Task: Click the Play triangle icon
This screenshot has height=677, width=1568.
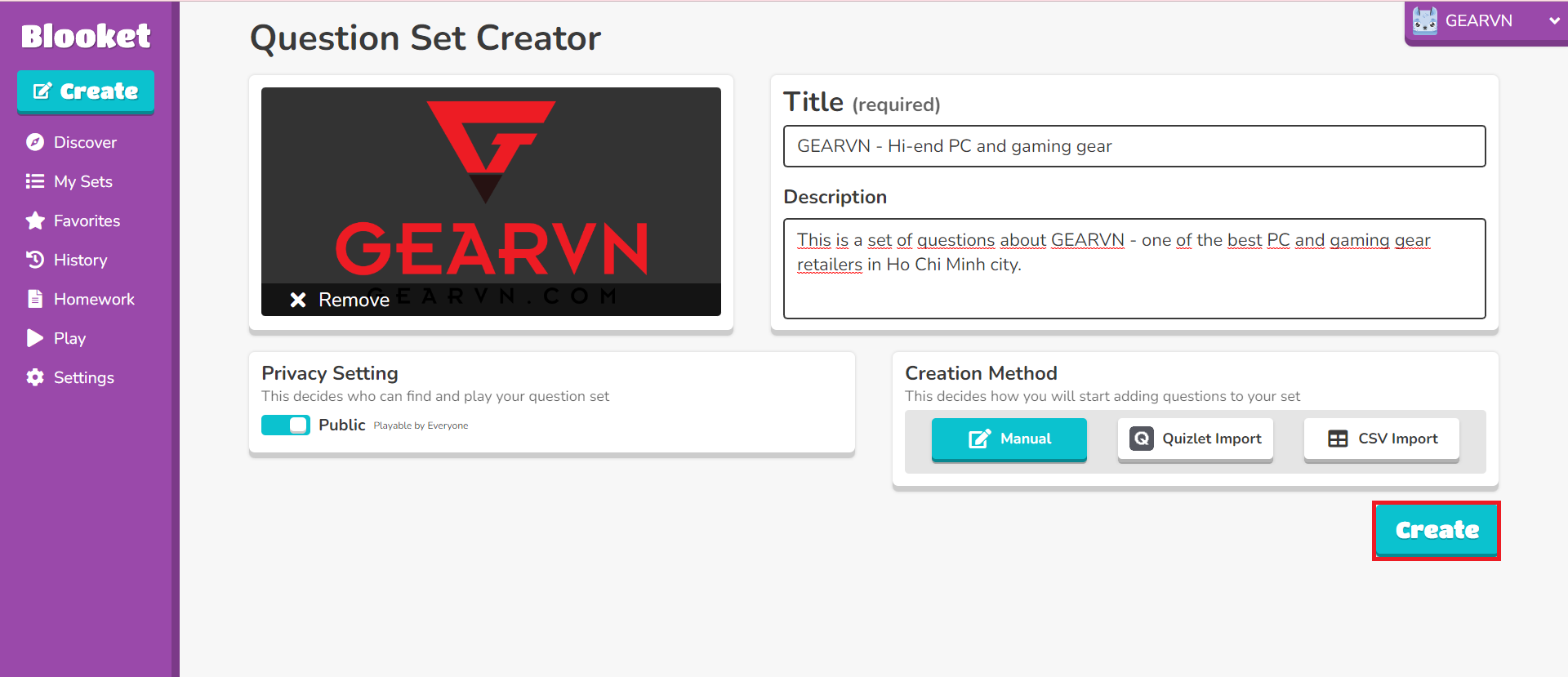Action: 35,338
